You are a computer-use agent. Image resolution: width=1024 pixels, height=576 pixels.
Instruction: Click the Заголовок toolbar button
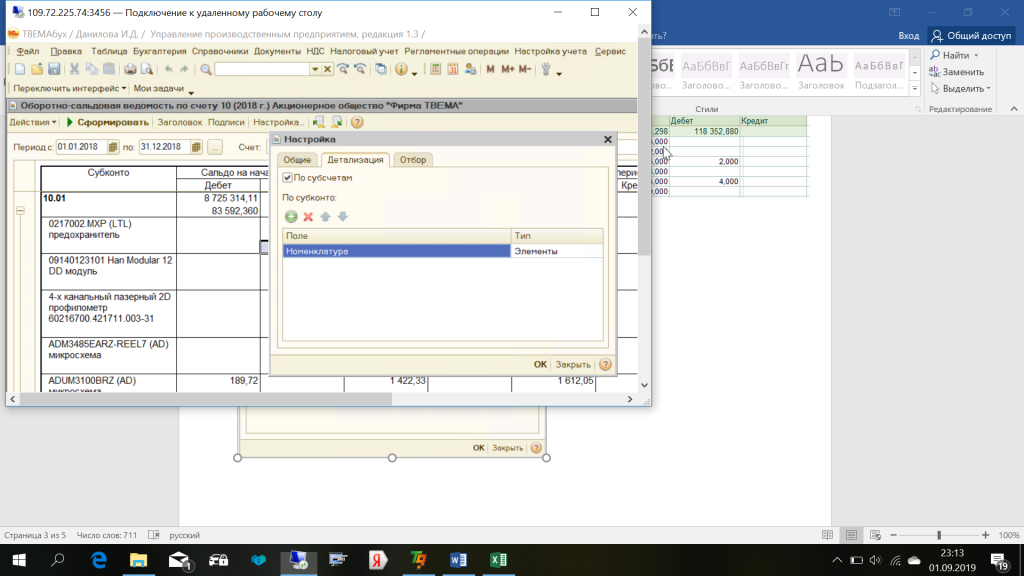coord(180,122)
